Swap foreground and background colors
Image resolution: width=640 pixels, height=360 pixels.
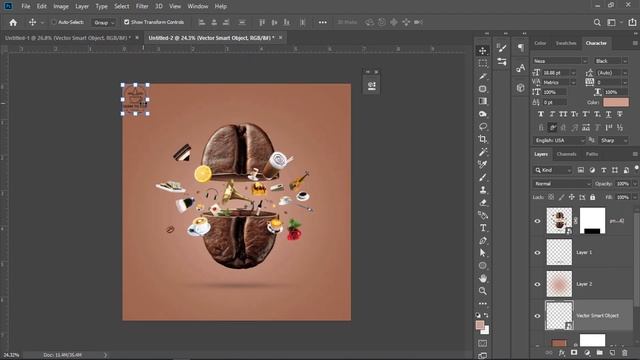(486, 315)
